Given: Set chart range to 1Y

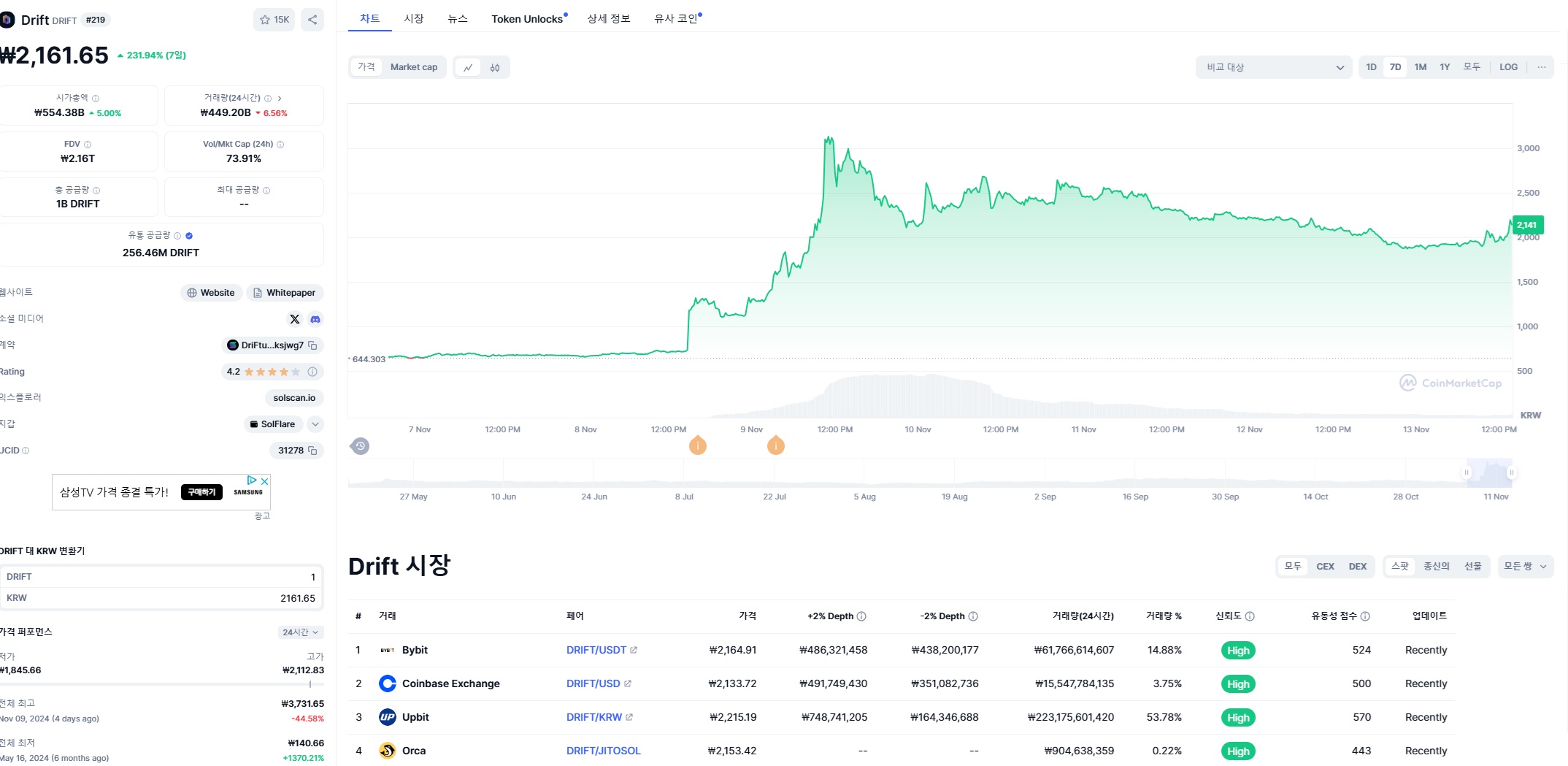Looking at the screenshot, I should [x=1445, y=67].
